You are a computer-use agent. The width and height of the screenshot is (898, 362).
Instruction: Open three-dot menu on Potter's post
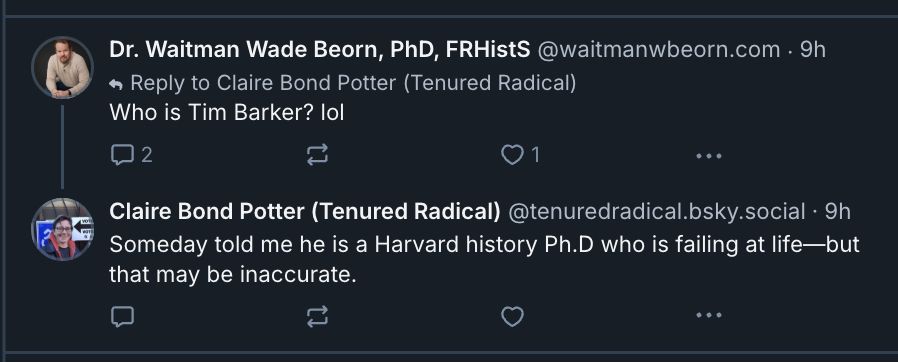708,315
